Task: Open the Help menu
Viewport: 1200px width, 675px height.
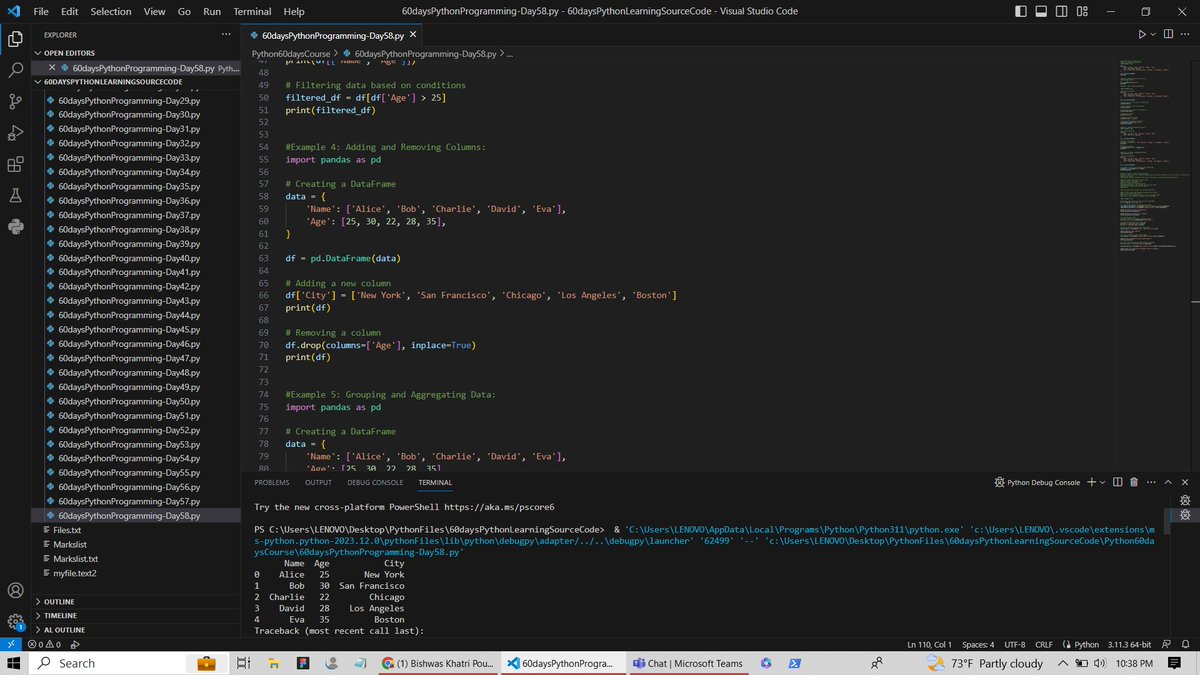Action: [x=294, y=11]
